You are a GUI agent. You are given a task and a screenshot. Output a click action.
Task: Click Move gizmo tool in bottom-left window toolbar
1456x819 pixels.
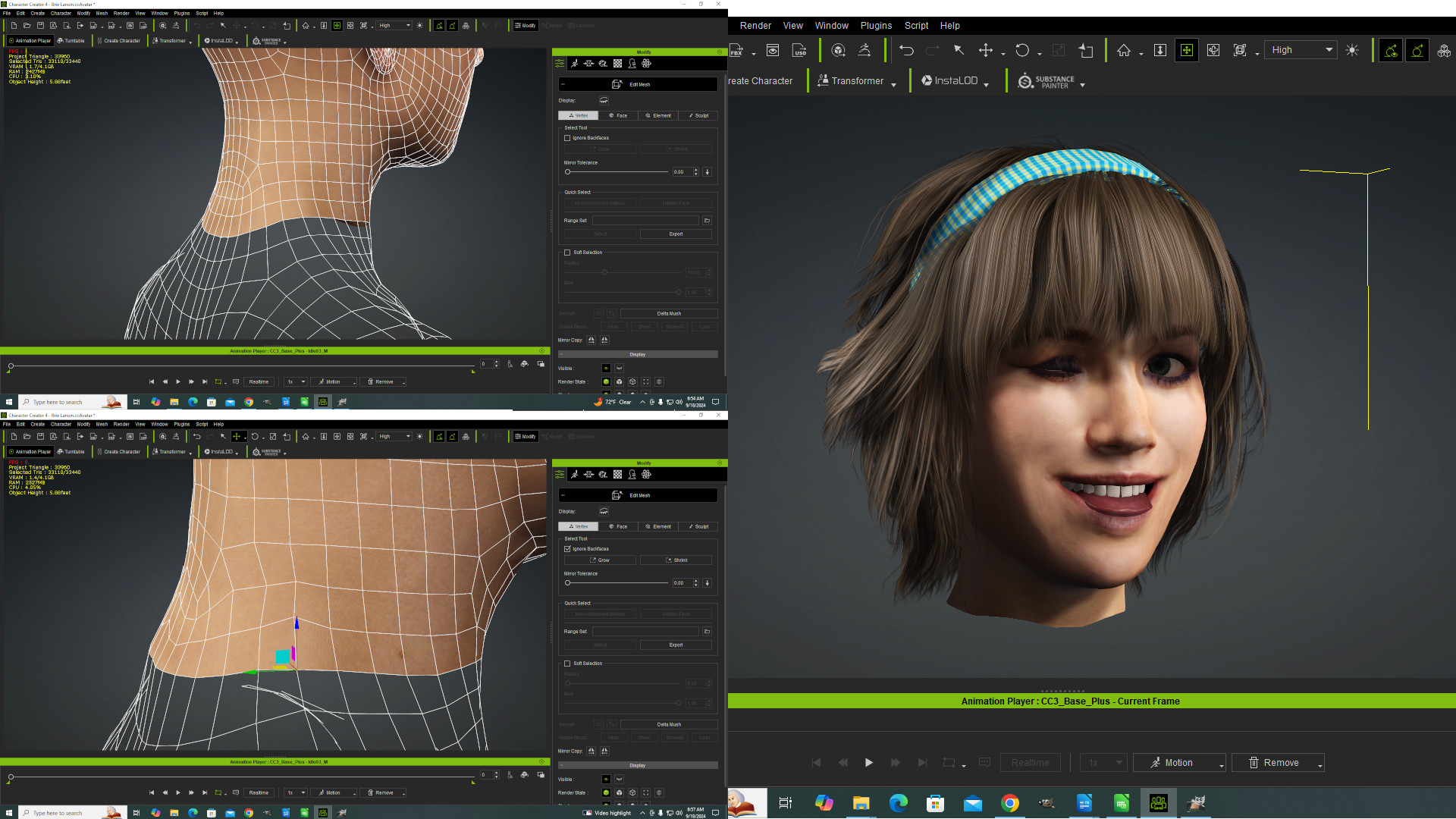pos(237,437)
